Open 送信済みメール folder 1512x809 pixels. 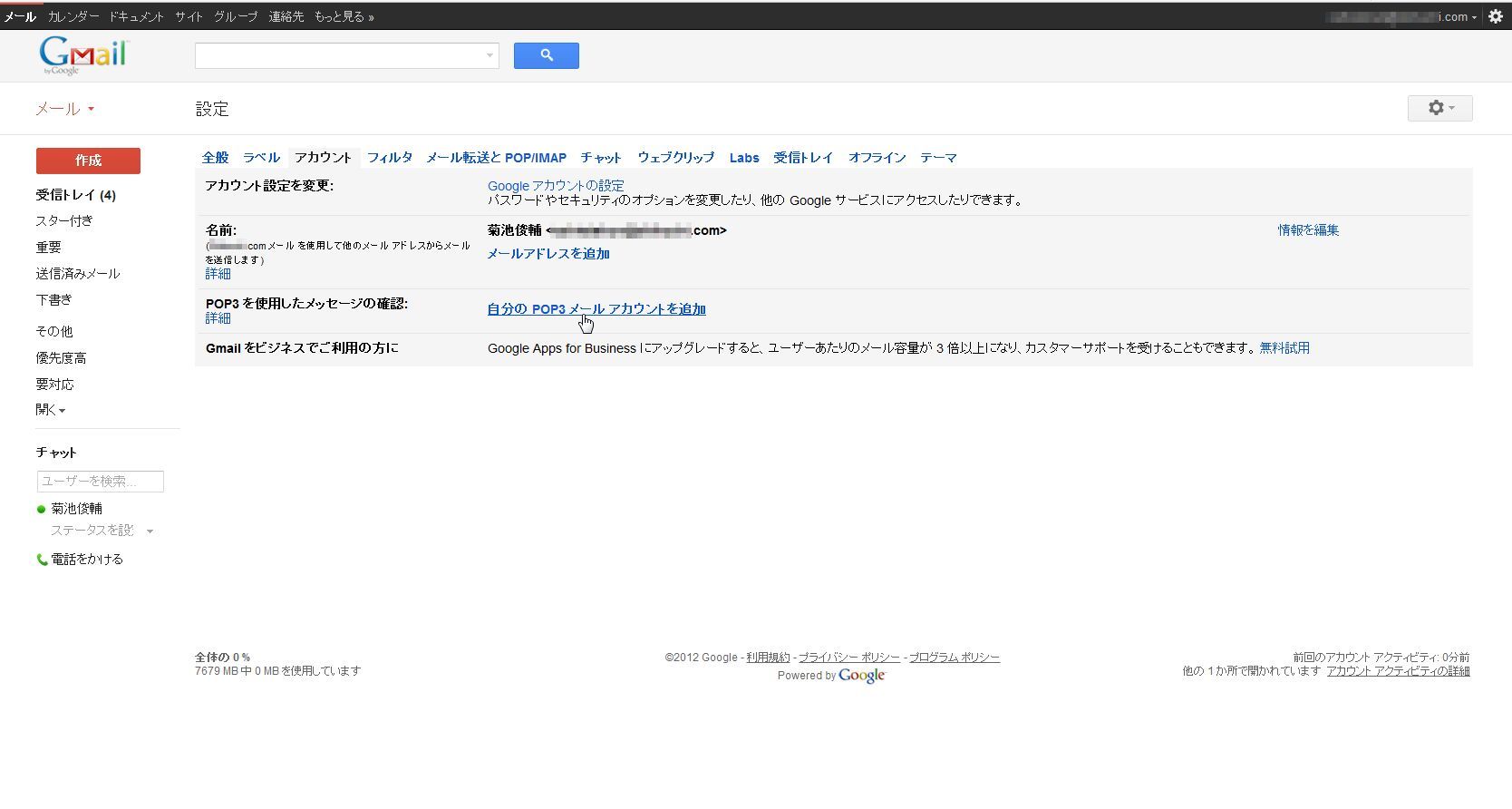coord(78,273)
